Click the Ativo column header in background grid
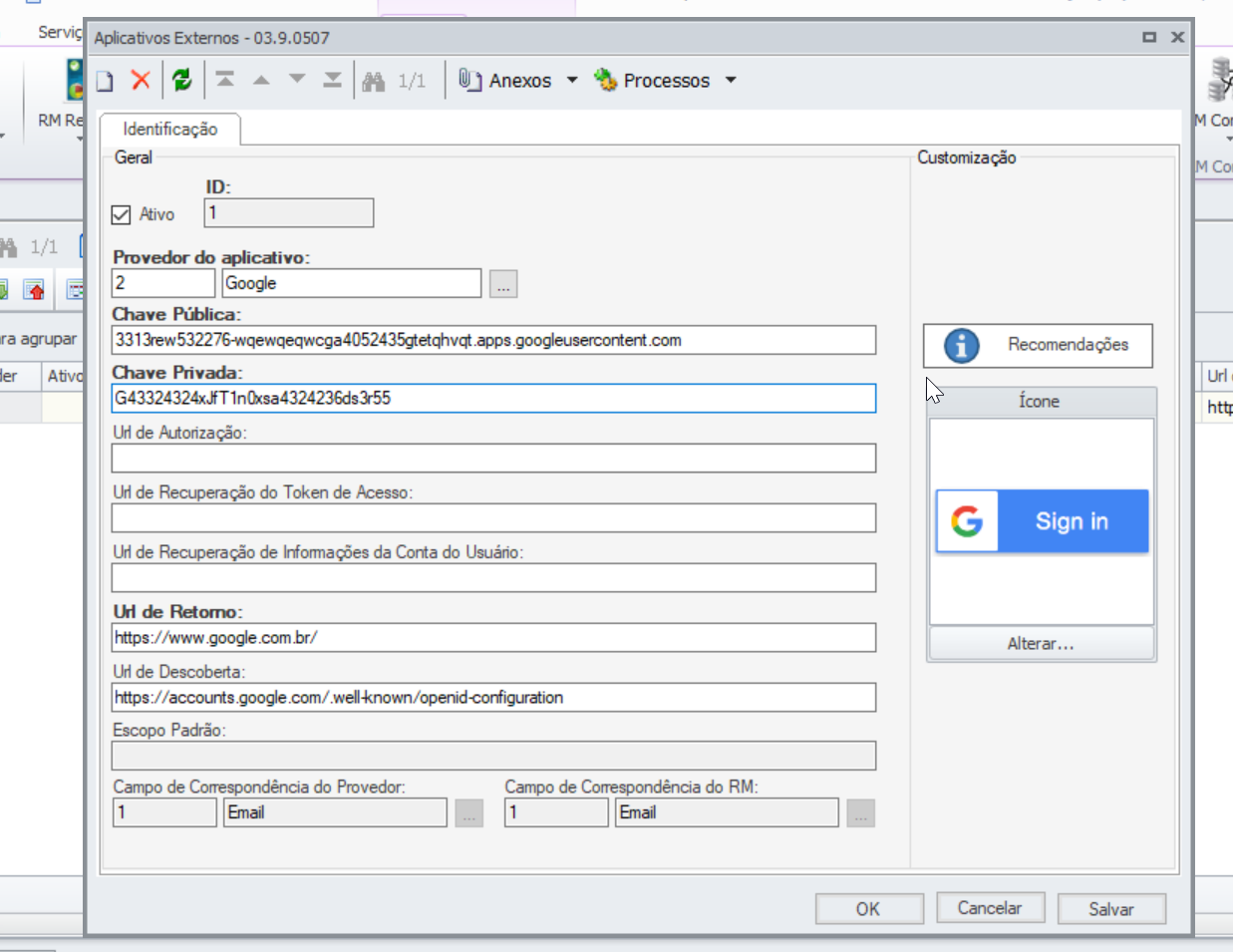The width and height of the screenshot is (1233, 952). click(x=64, y=376)
